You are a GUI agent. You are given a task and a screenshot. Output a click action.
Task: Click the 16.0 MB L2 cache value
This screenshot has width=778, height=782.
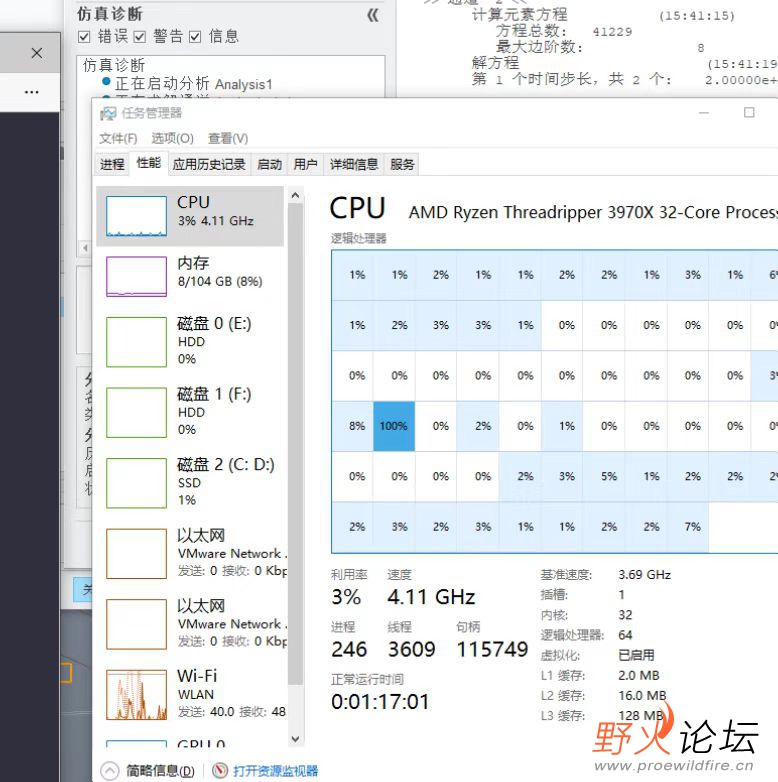pyautogui.click(x=642, y=695)
